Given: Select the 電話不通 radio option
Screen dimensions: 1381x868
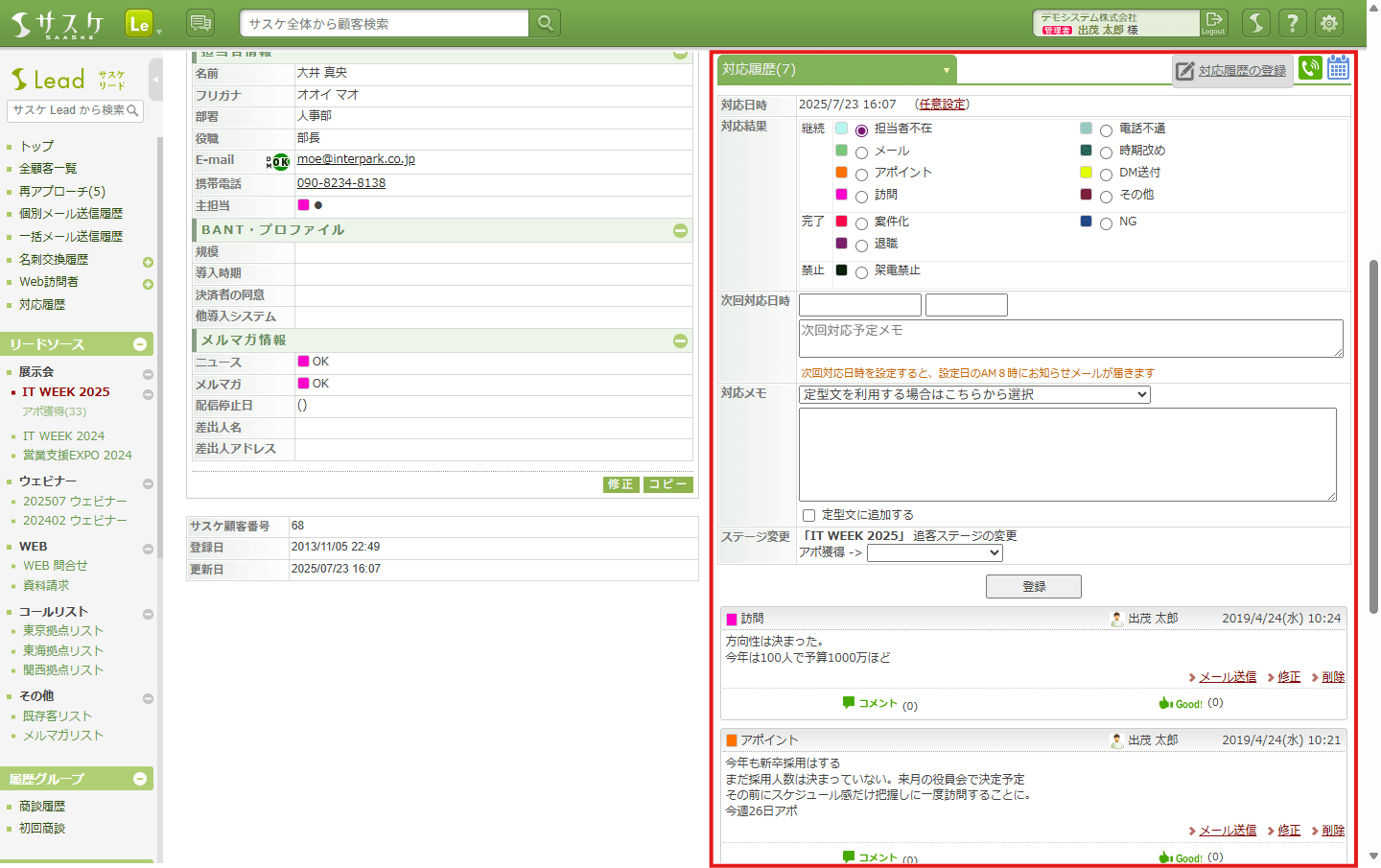Looking at the screenshot, I should (1106, 130).
